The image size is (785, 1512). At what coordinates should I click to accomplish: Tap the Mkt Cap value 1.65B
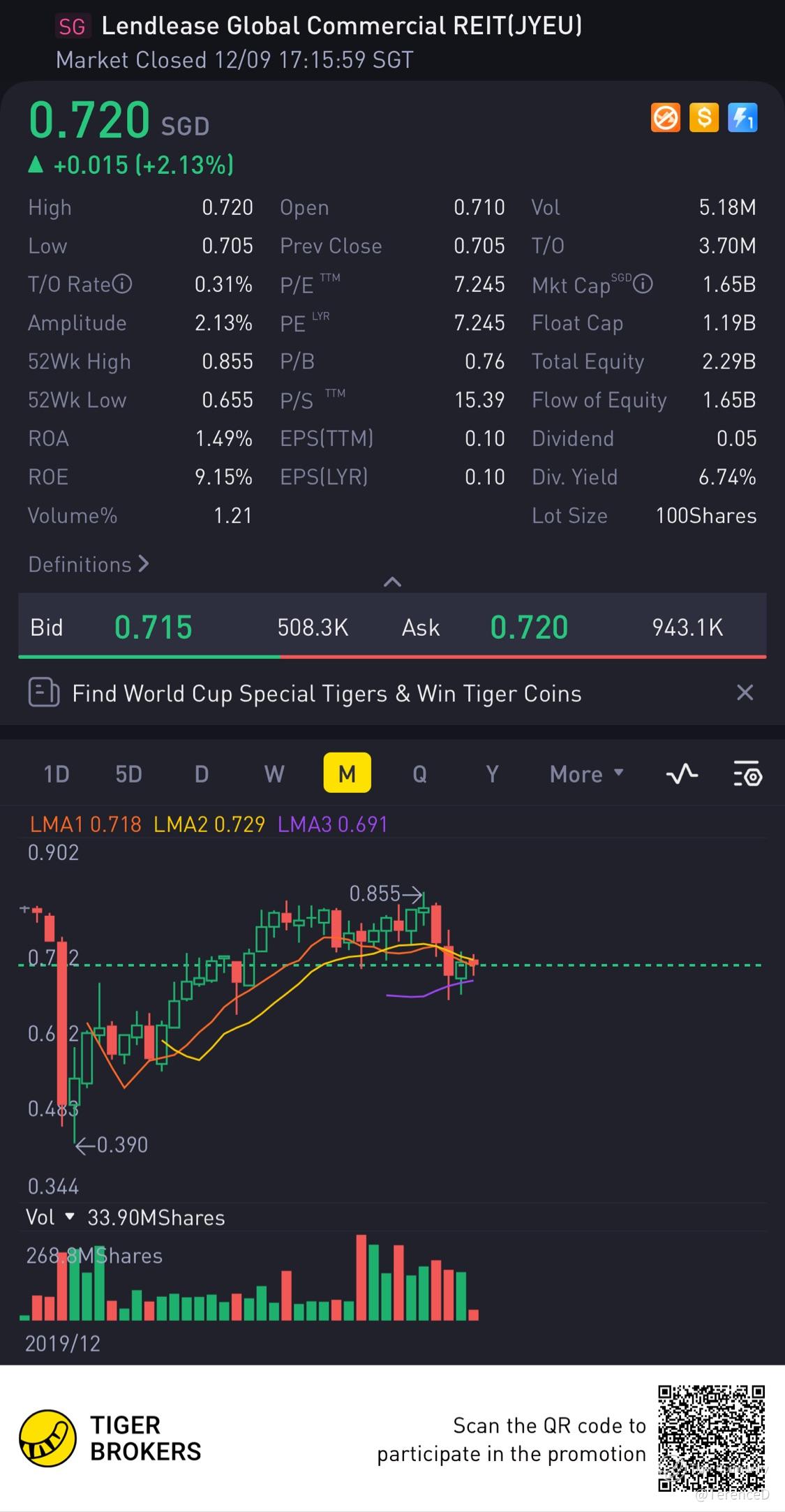point(729,284)
